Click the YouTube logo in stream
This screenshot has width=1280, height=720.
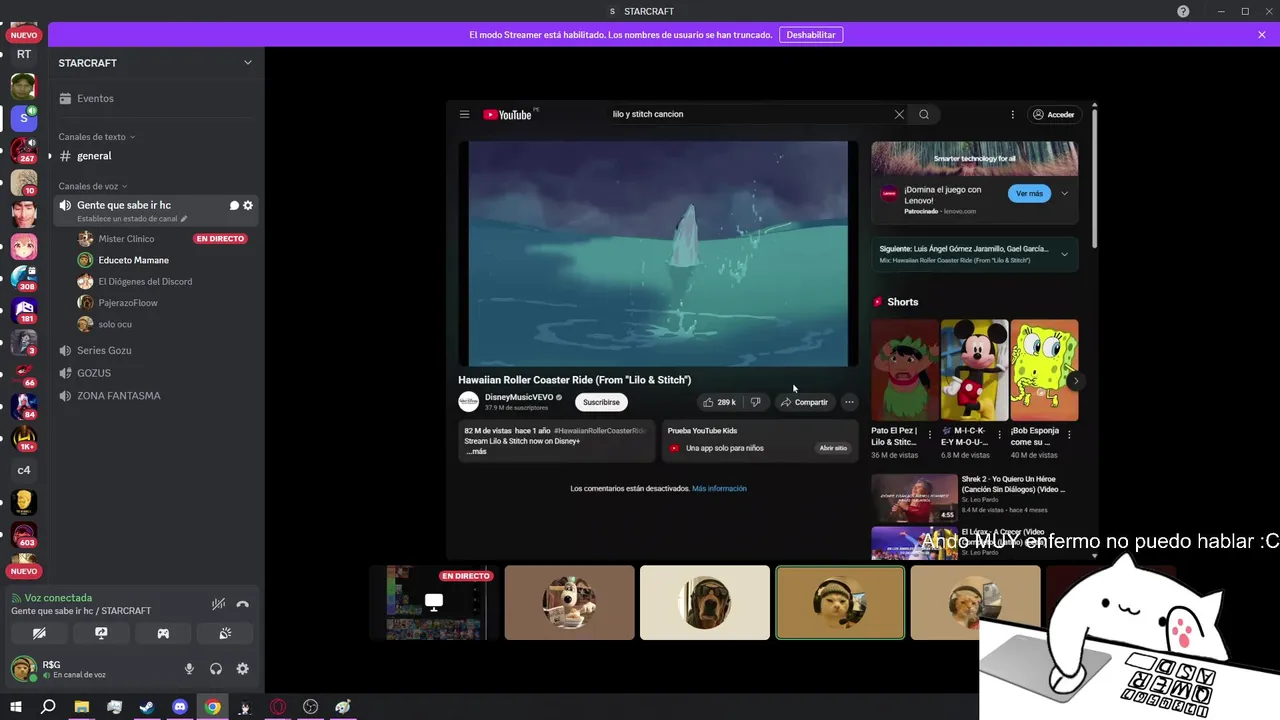[509, 114]
